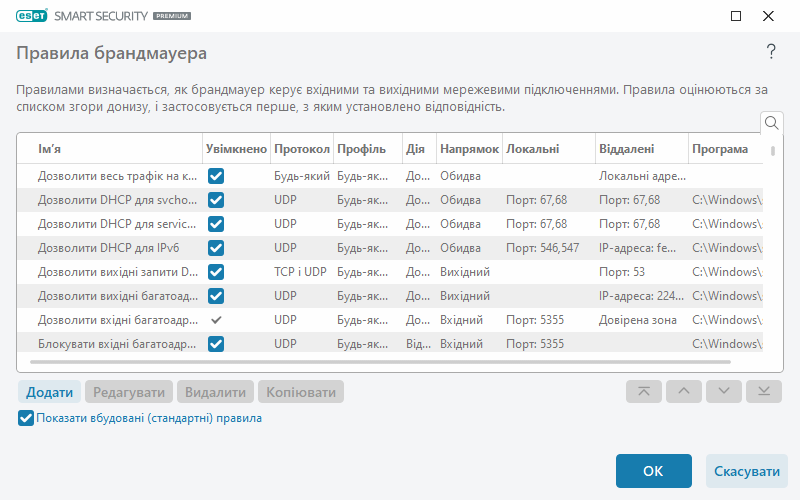Image resolution: width=800 pixels, height=500 pixels.
Task: Disable rule 'Дозволити DHCP для IPv6'
Action: 216,248
